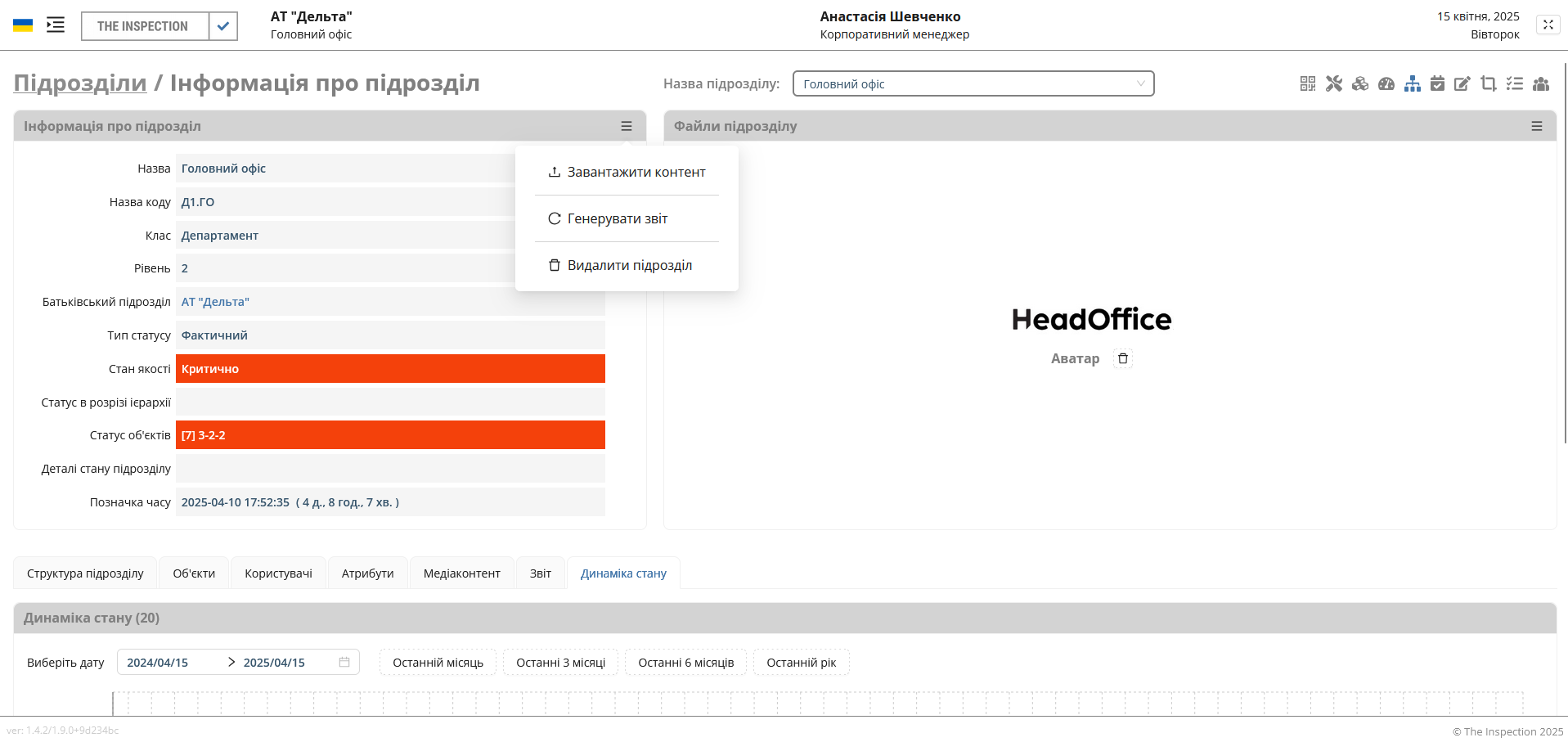Toggle the sidebar menu indent icon

[x=56, y=25]
